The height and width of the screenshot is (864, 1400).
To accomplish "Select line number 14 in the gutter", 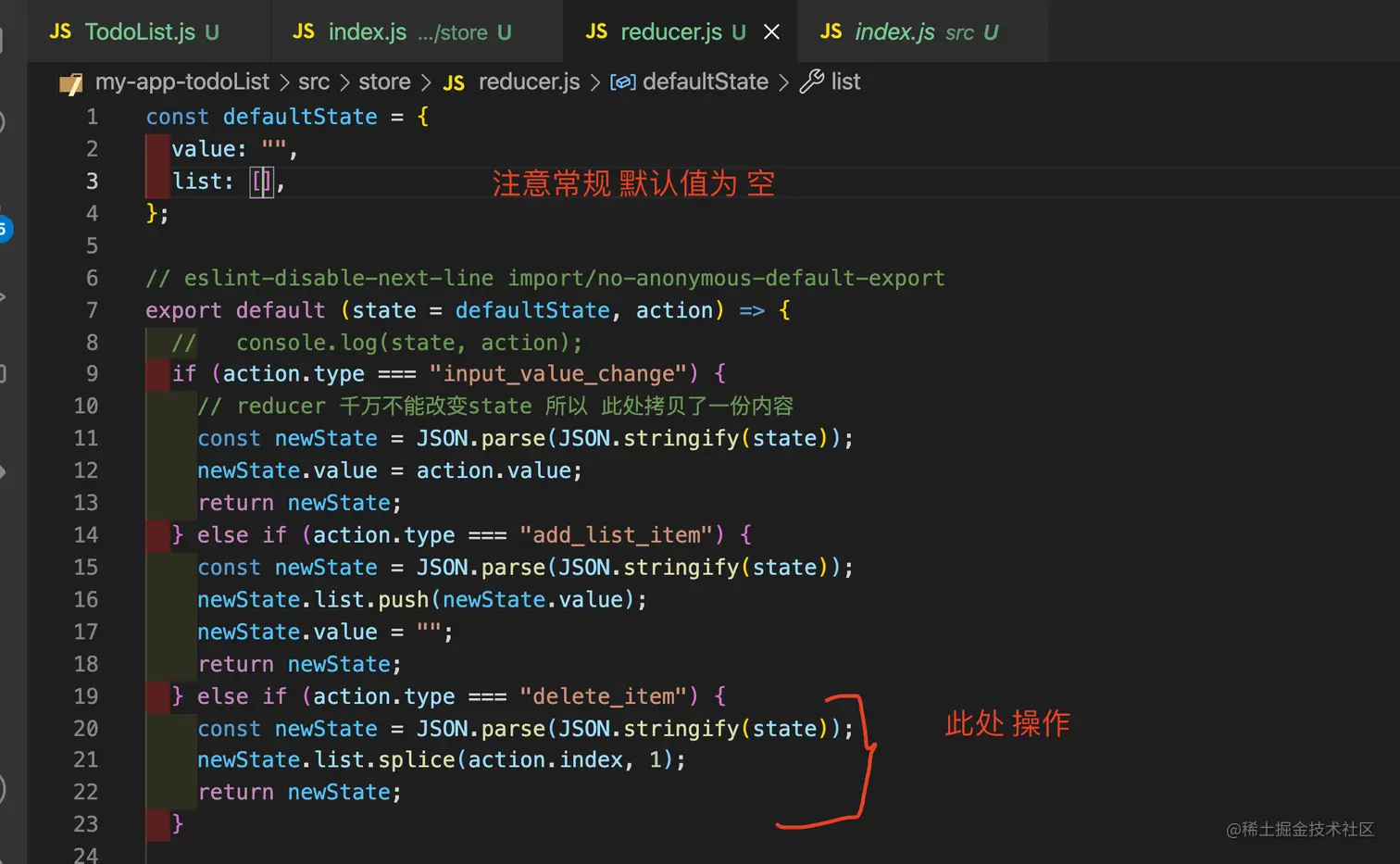I will tap(86, 535).
